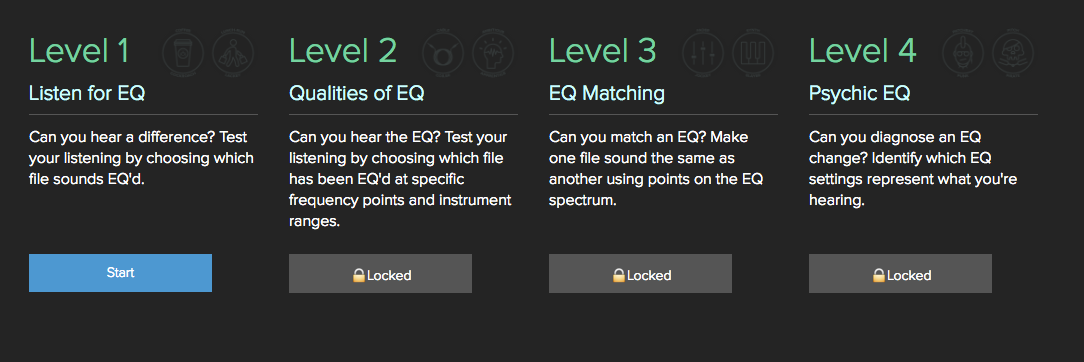Click the walking person badge icon for Level 1
Screen dimensions: 1084x362
(233, 52)
